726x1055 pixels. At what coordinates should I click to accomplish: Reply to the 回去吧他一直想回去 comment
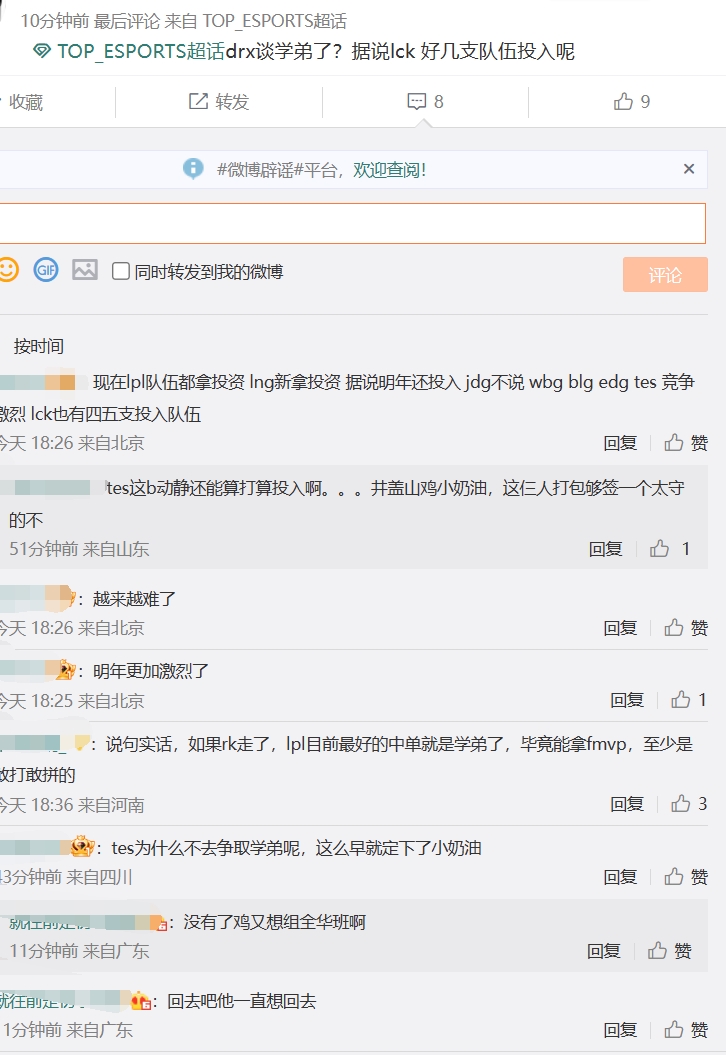(x=620, y=1030)
